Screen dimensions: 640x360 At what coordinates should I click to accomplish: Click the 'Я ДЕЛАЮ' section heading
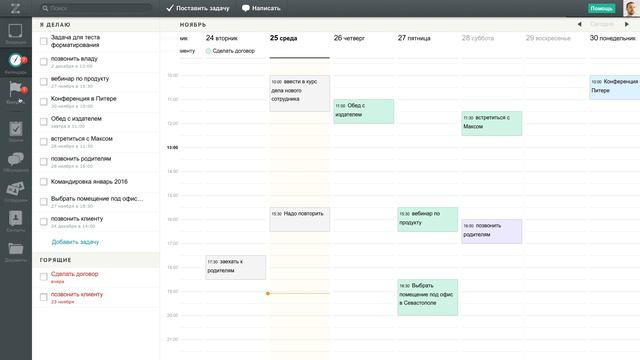[55, 24]
